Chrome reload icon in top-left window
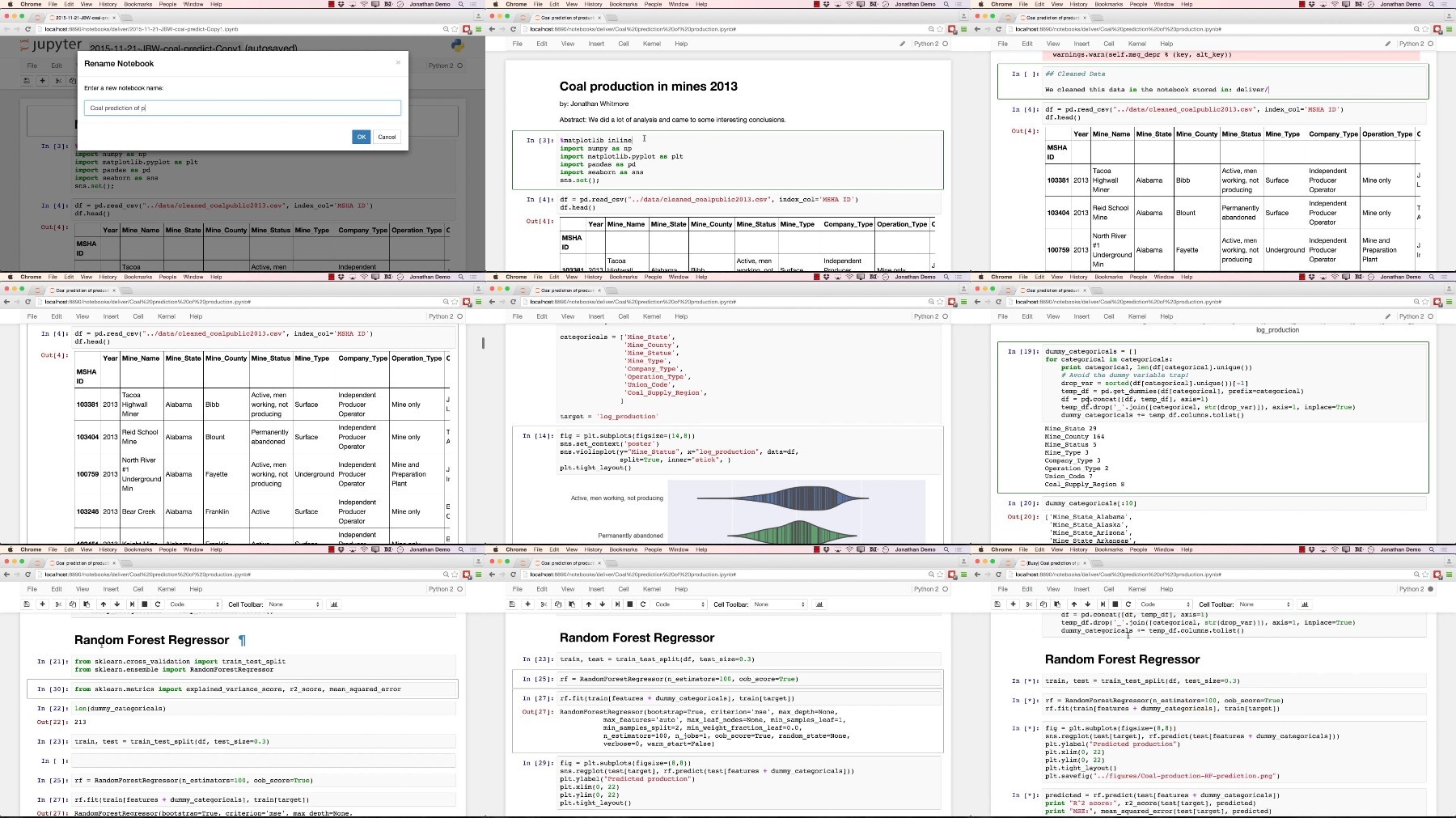The height and width of the screenshot is (818, 1456). pyautogui.click(x=28, y=29)
